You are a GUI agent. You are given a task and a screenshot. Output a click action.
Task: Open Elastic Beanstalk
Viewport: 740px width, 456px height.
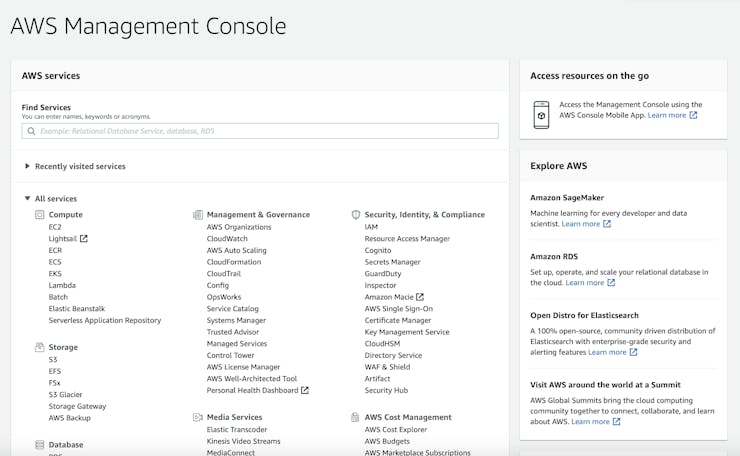point(76,309)
